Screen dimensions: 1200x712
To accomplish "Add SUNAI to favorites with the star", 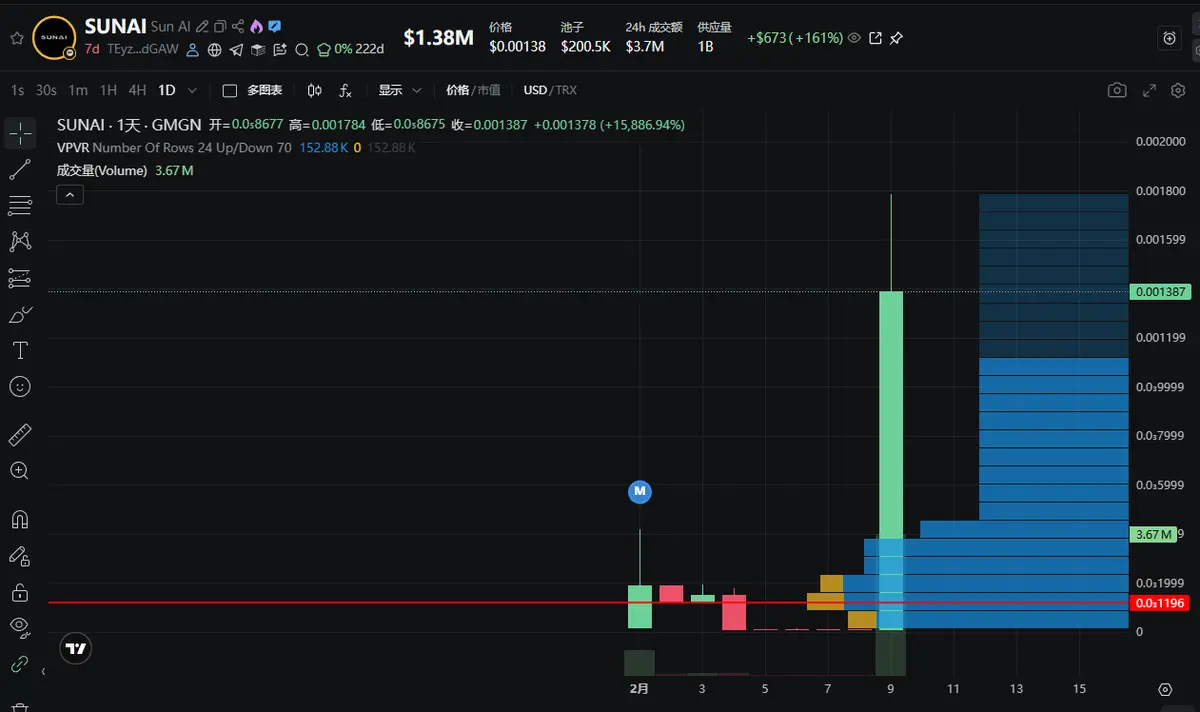I will pos(17,38).
